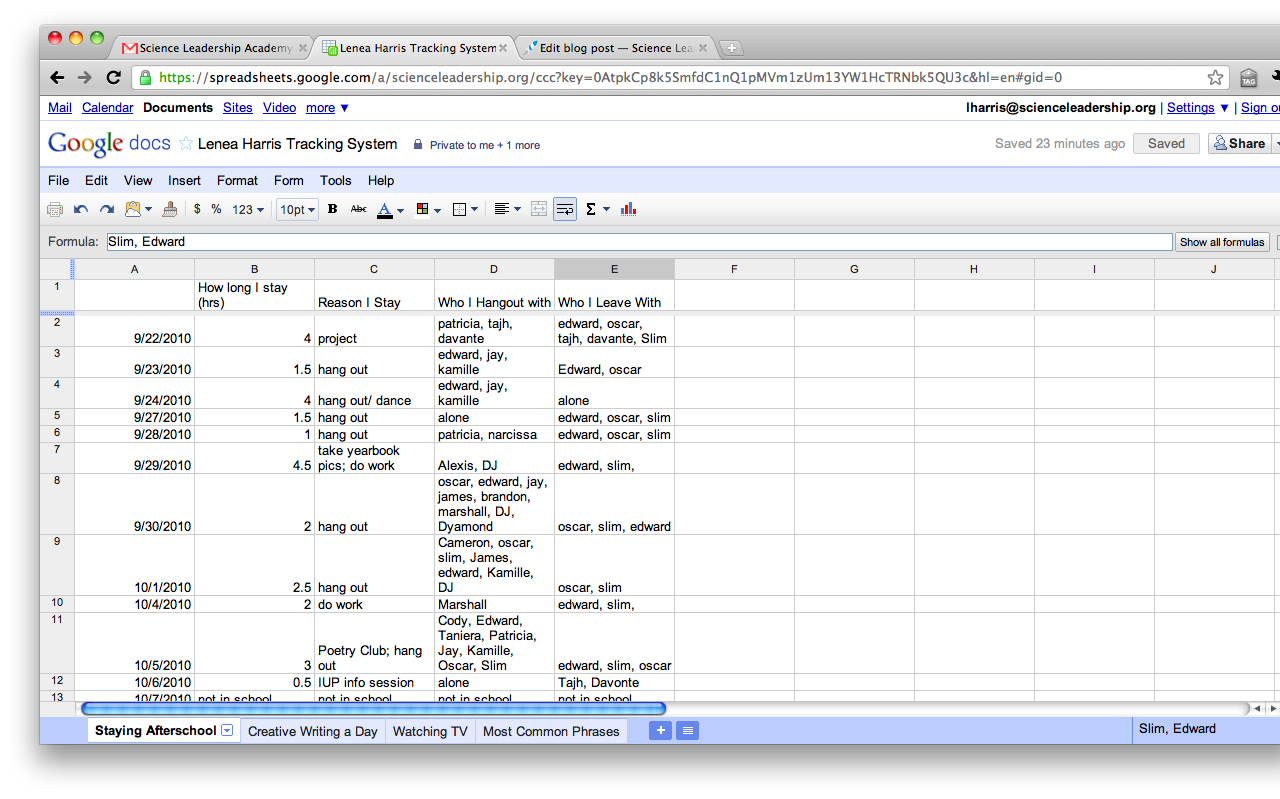Add new sheet with plus button
1280x799 pixels.
click(x=660, y=731)
